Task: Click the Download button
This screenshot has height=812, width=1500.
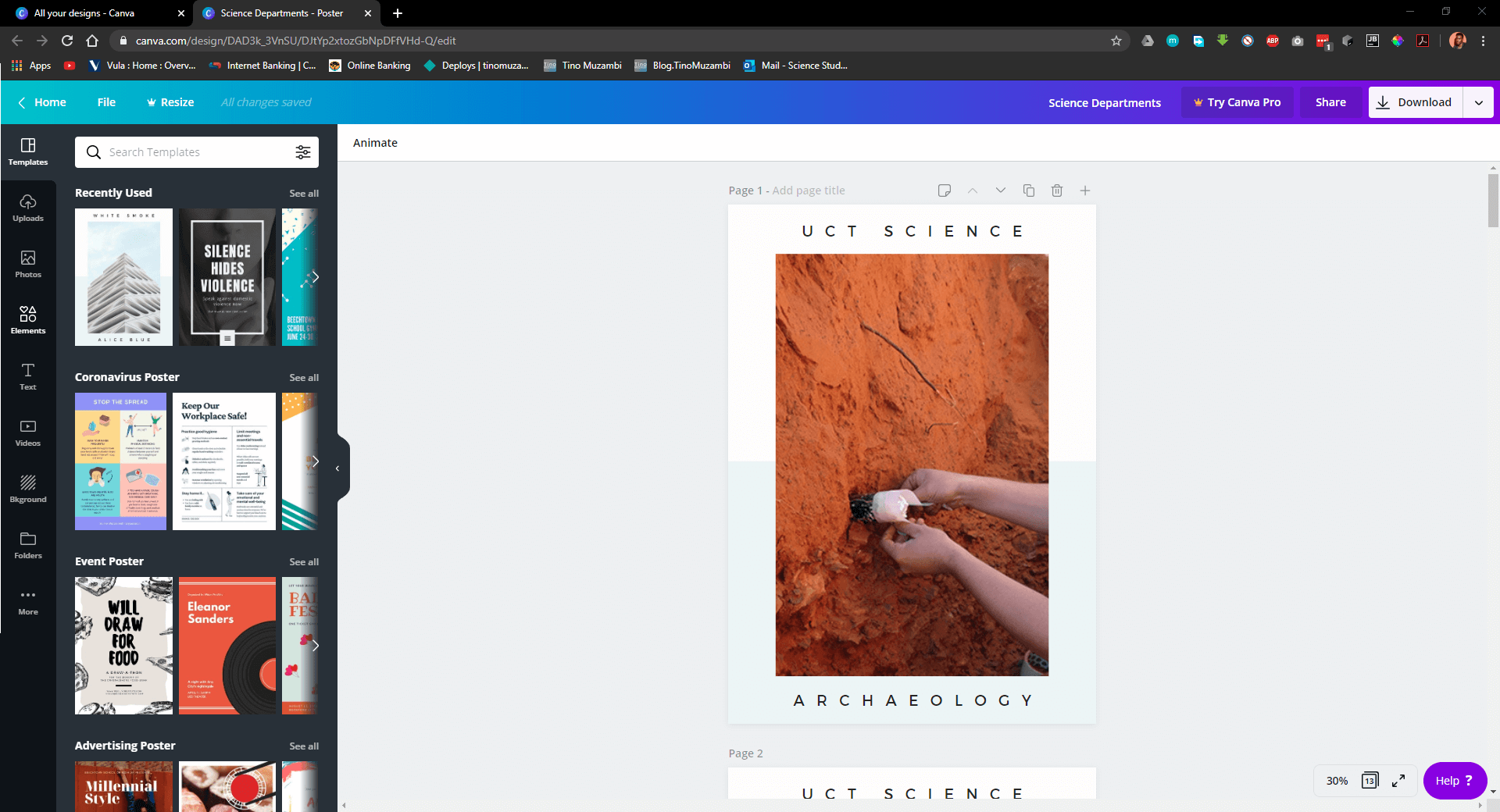Action: coord(1415,102)
